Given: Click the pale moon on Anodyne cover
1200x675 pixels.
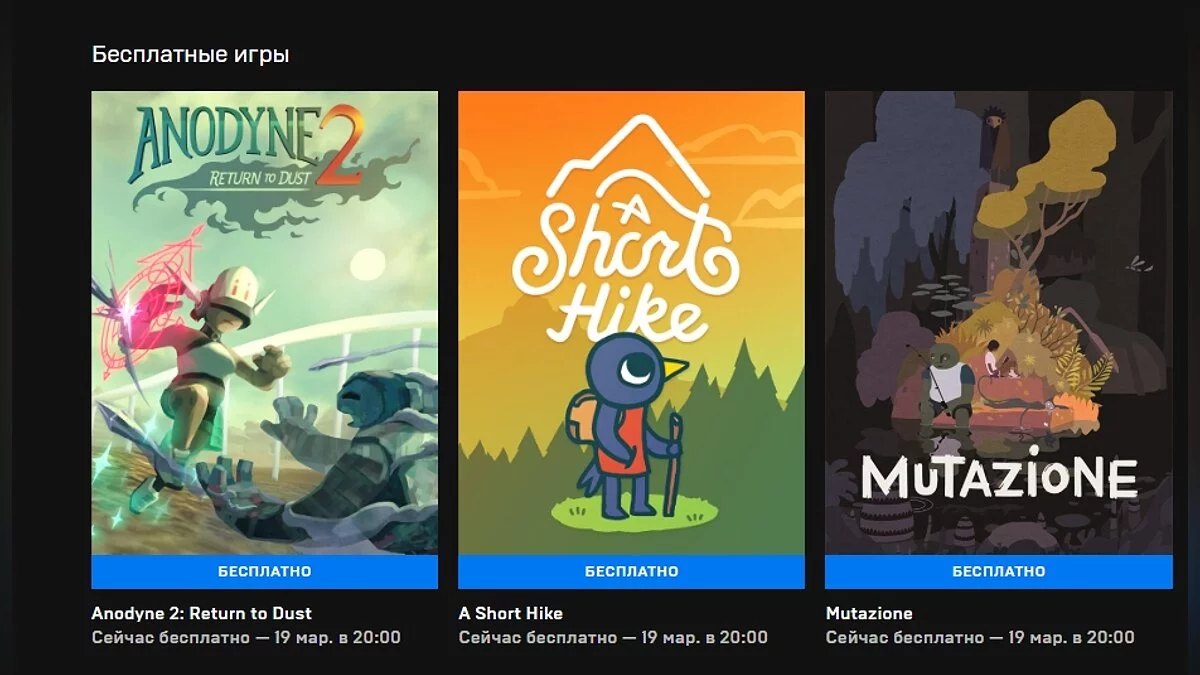Looking at the screenshot, I should click(x=367, y=264).
